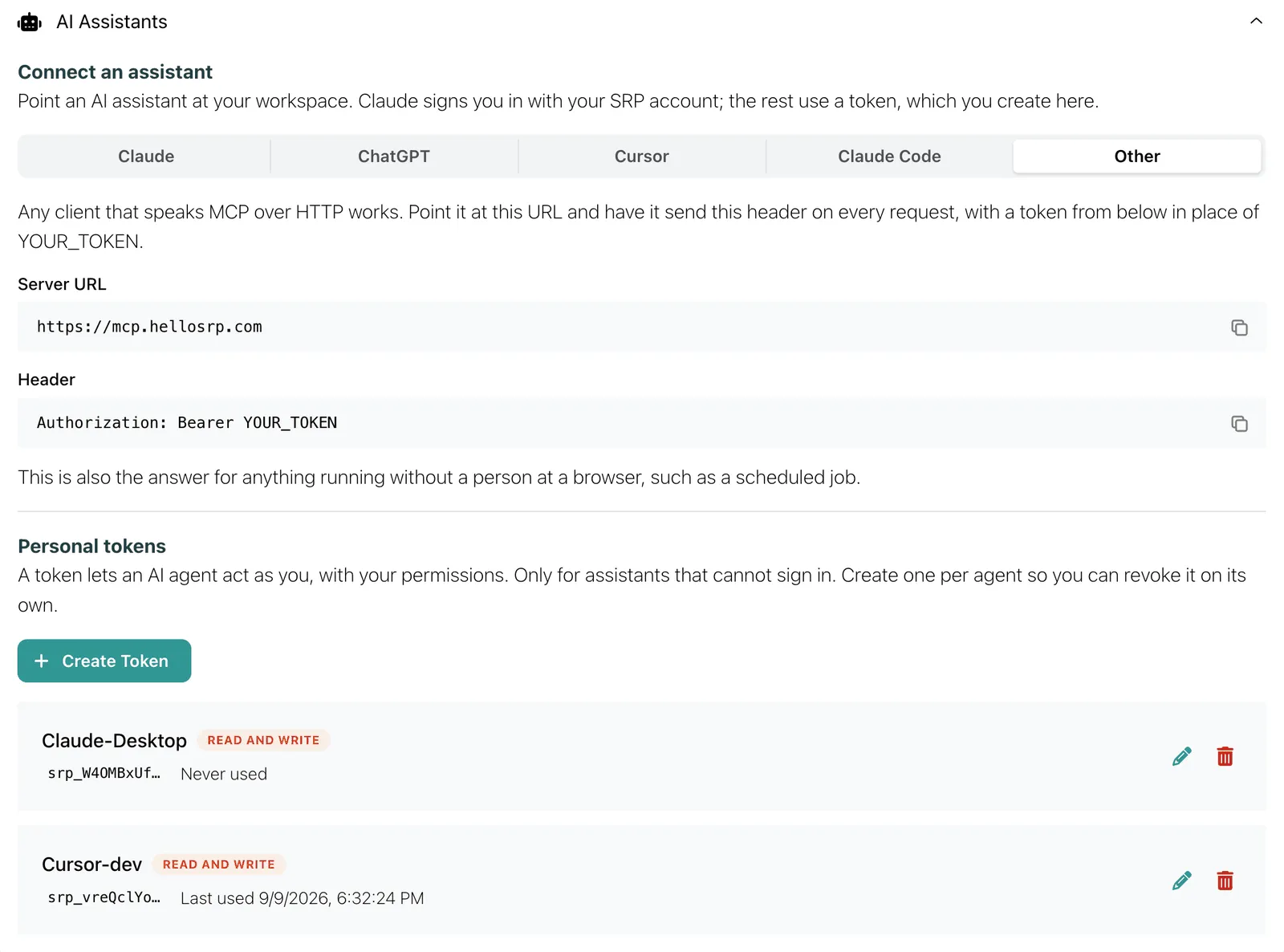1284x952 pixels.
Task: Switch to the ChatGPT tab
Action: (394, 157)
